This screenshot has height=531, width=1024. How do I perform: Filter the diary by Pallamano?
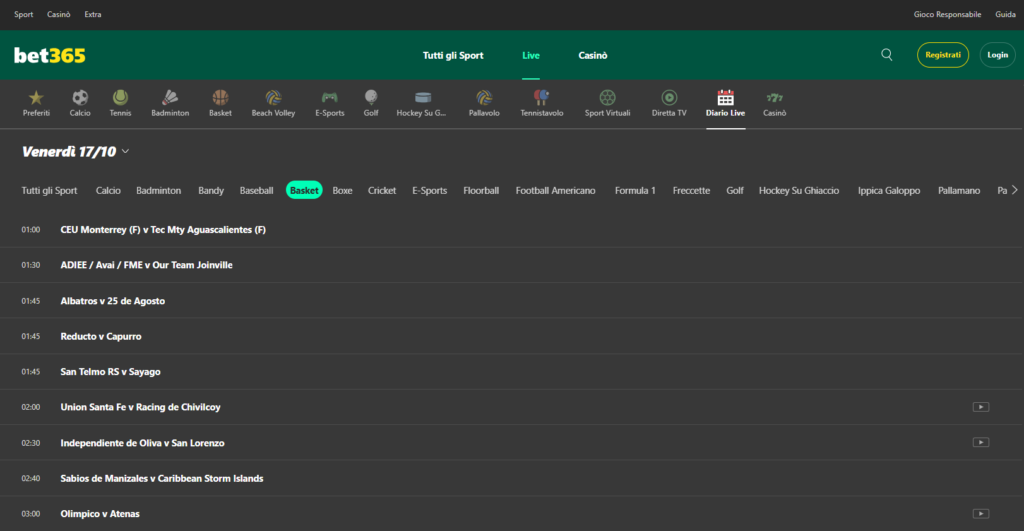959,191
